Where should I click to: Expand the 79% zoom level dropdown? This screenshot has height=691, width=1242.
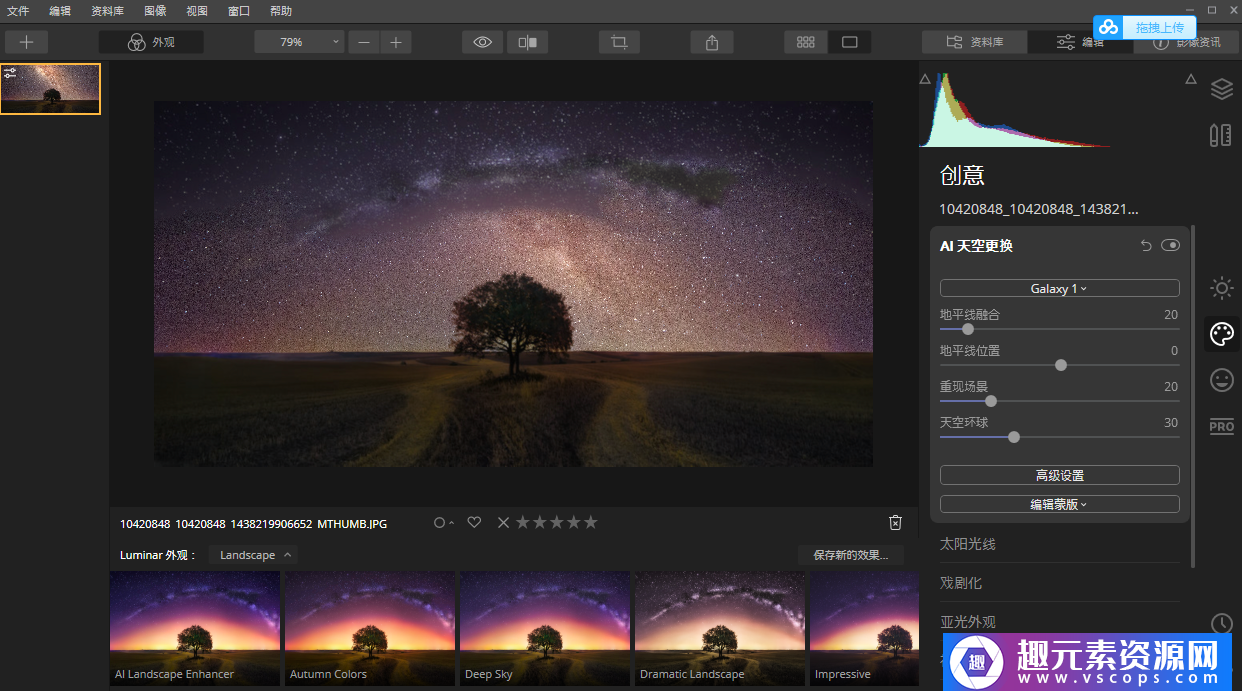(x=298, y=42)
